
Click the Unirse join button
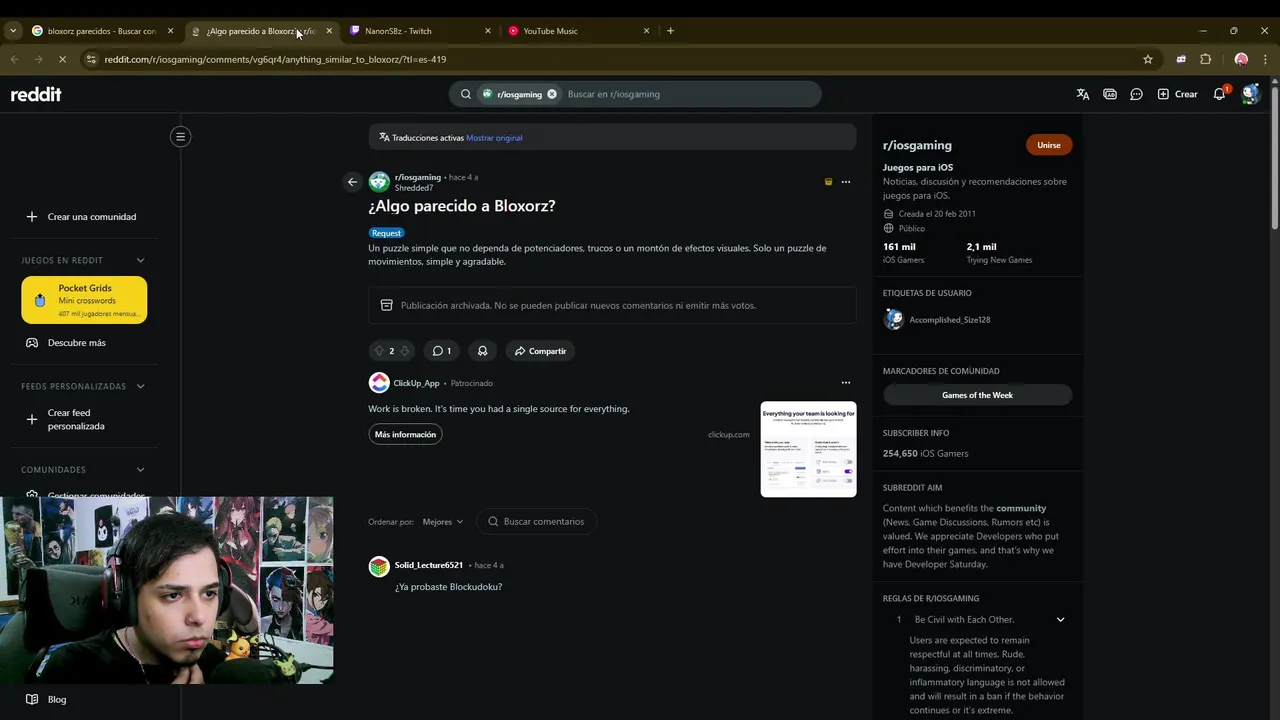click(1049, 145)
